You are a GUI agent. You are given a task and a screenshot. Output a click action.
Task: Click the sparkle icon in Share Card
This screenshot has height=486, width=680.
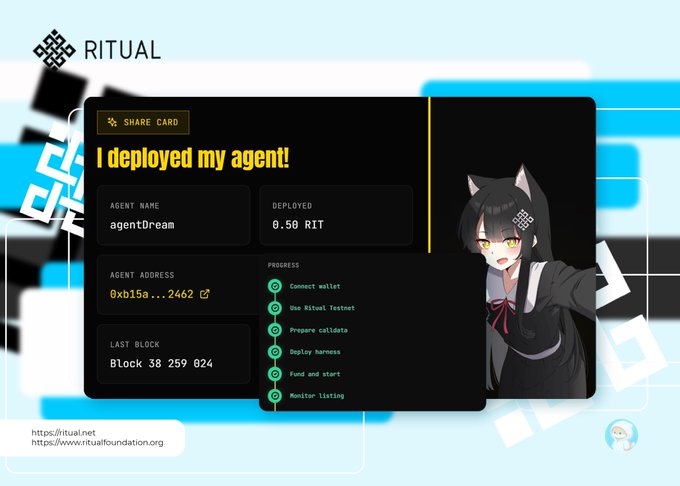112,122
